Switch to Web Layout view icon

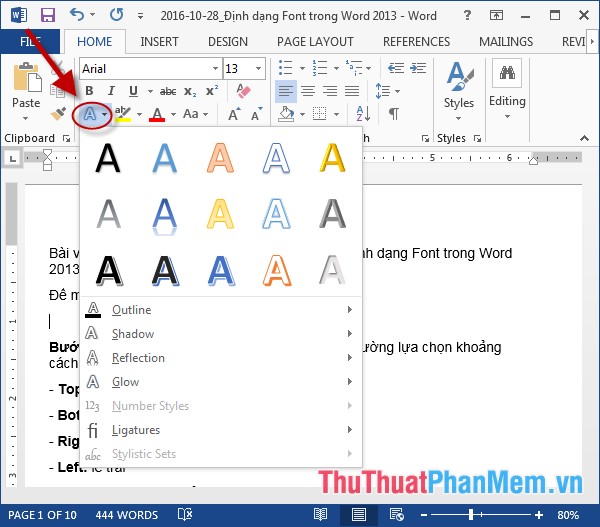[x=396, y=515]
